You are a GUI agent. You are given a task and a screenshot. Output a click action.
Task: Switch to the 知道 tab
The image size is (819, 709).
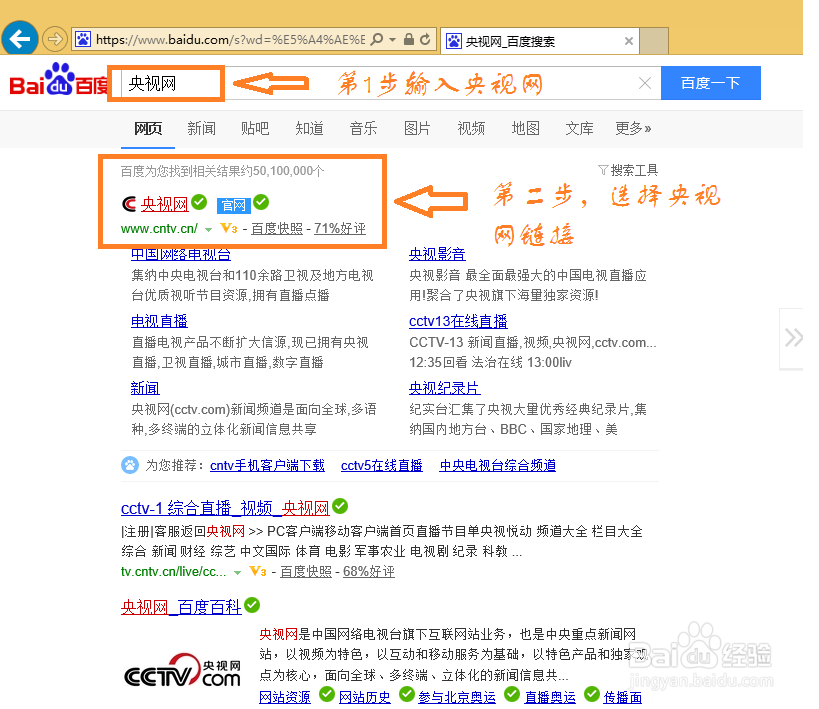click(x=309, y=129)
